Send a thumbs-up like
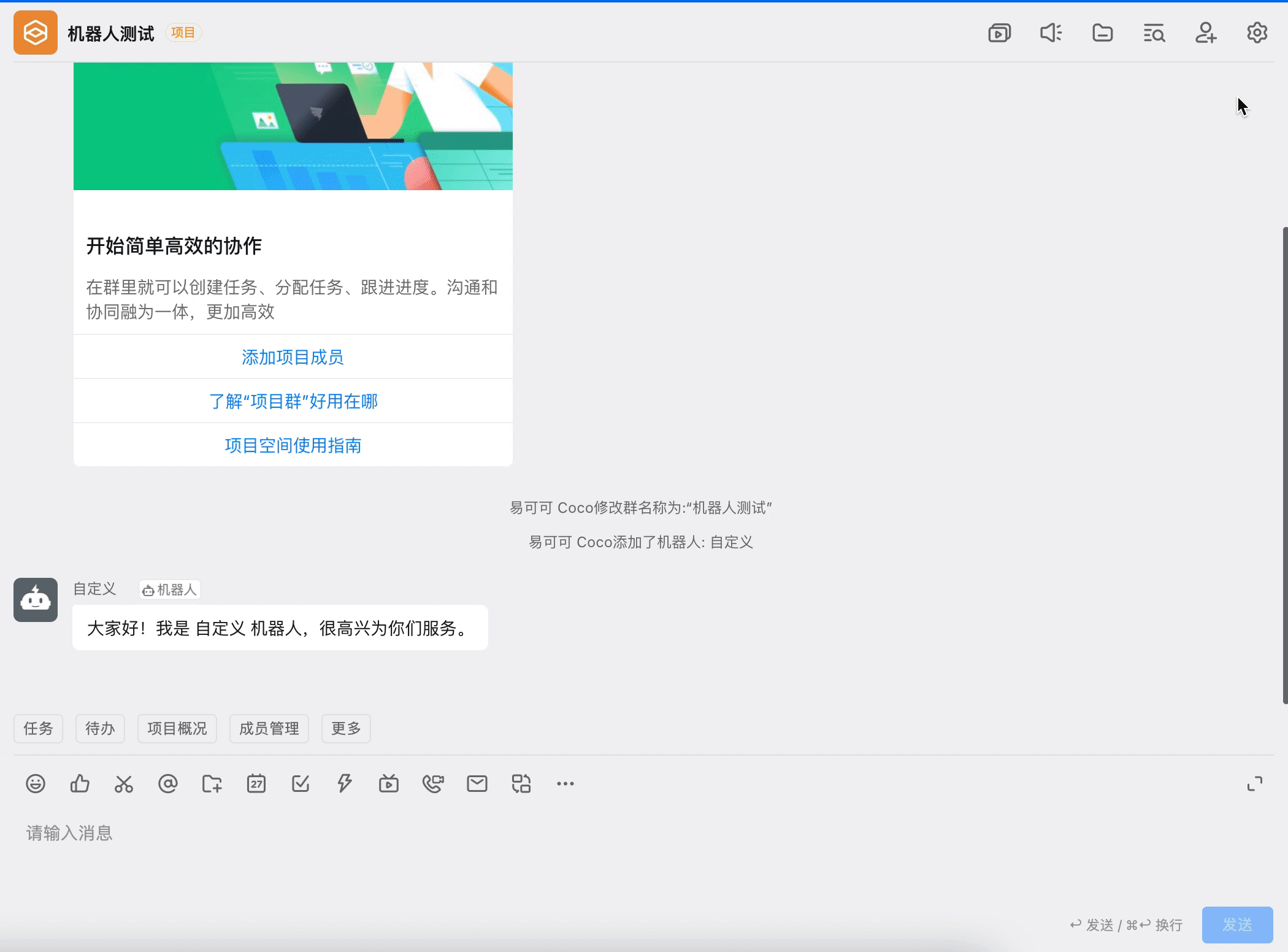 click(x=80, y=783)
